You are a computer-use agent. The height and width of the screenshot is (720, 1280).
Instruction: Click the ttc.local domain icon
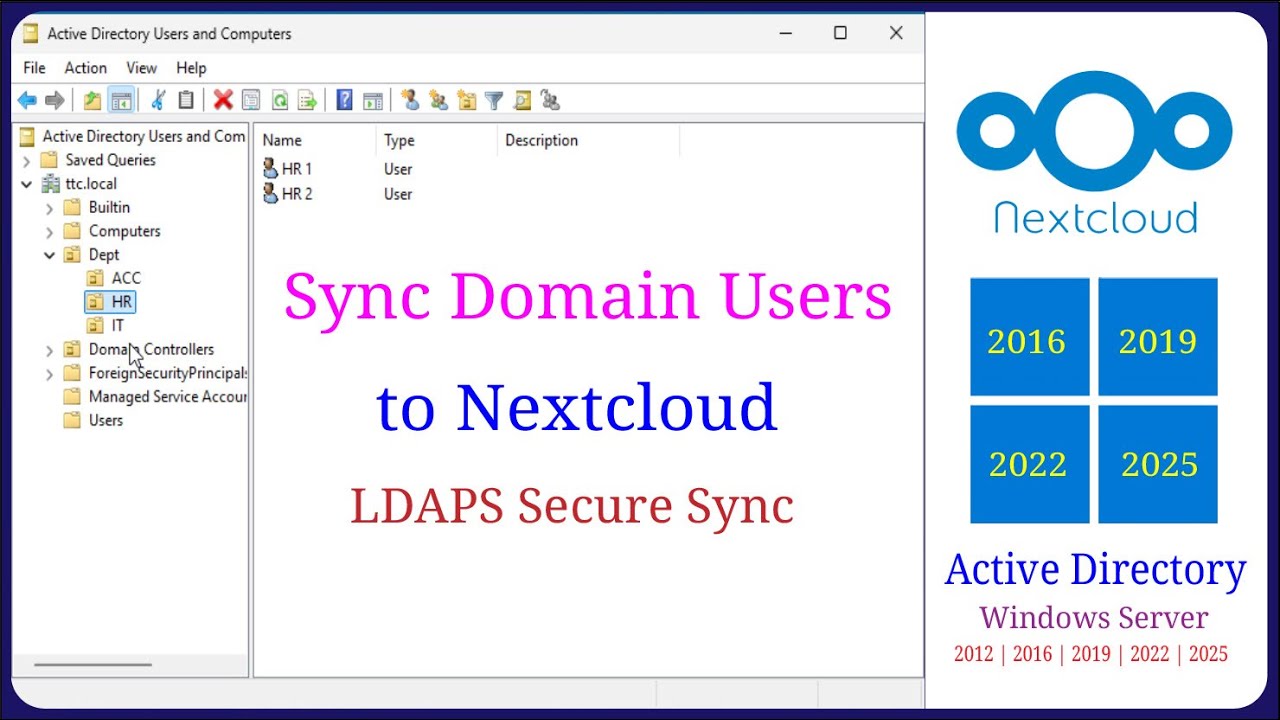50,184
